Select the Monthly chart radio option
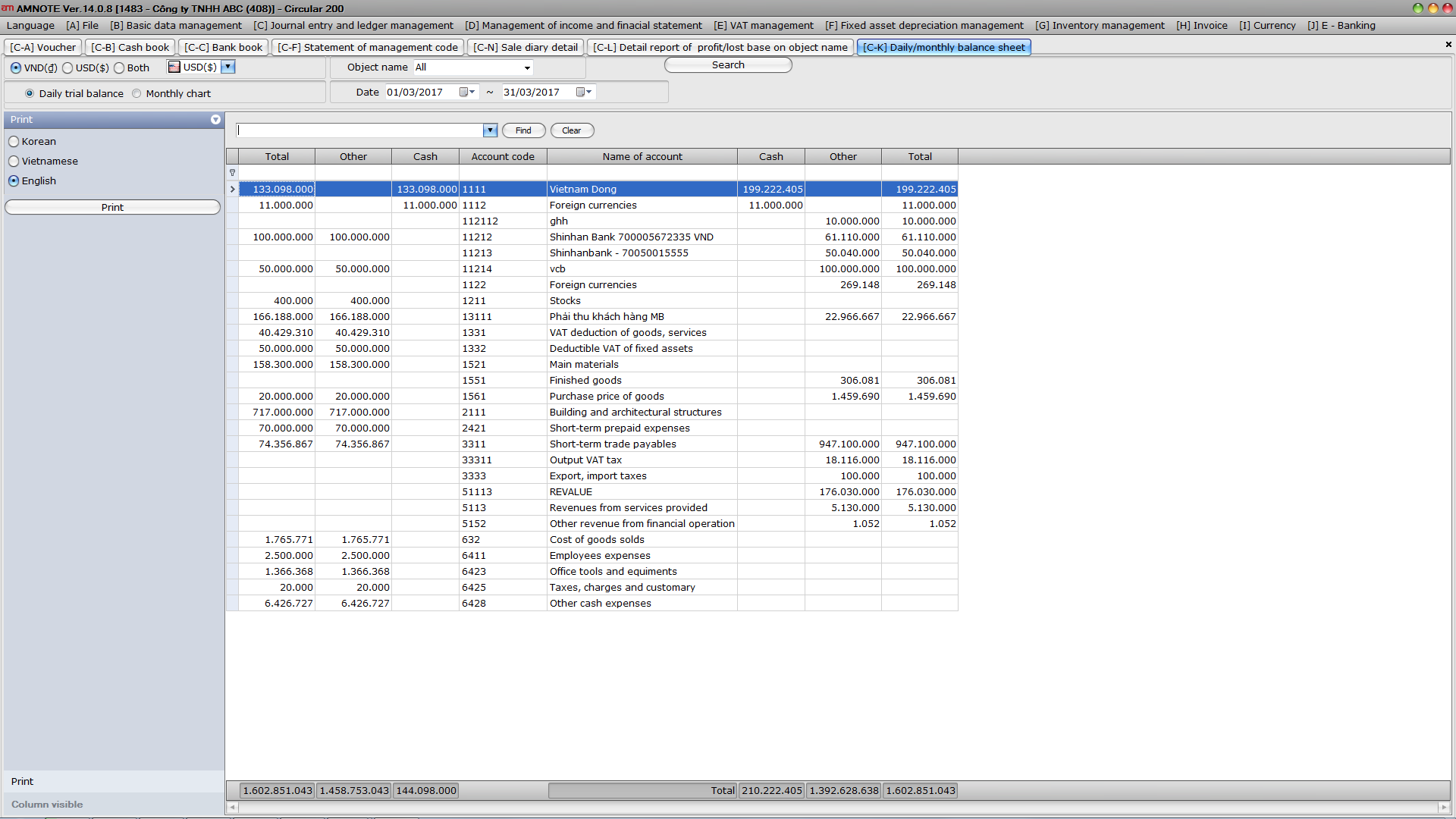This screenshot has height=819, width=1456. click(x=136, y=94)
